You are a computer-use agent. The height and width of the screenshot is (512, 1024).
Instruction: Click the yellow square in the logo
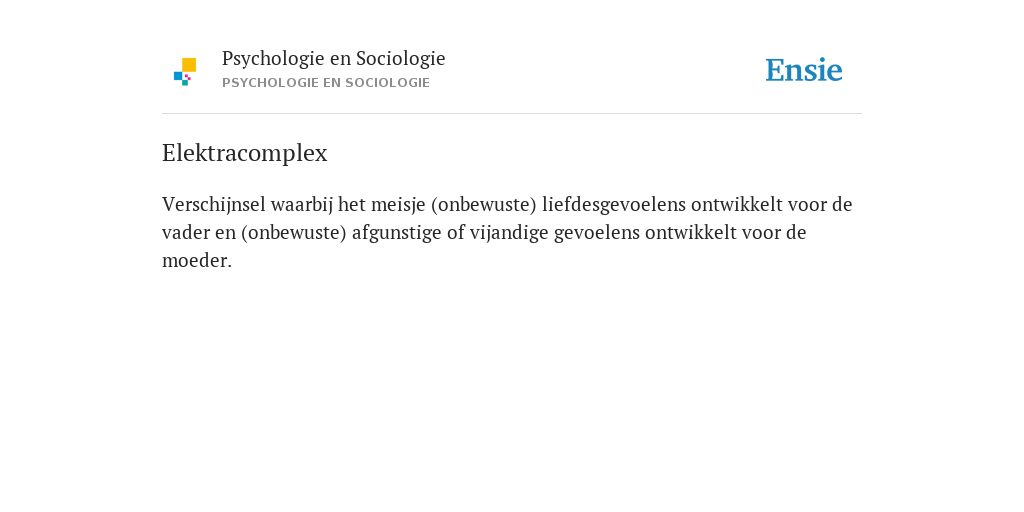click(x=189, y=65)
